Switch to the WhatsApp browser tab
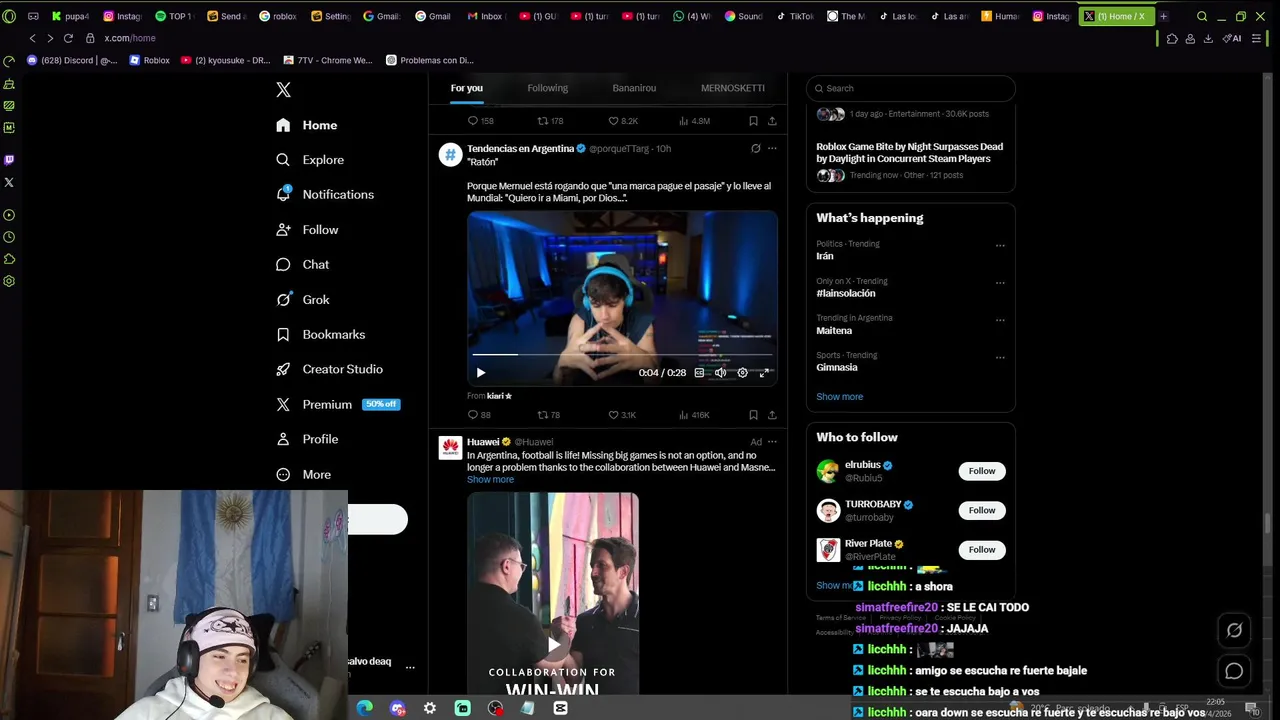This screenshot has width=1280, height=720. click(x=692, y=16)
